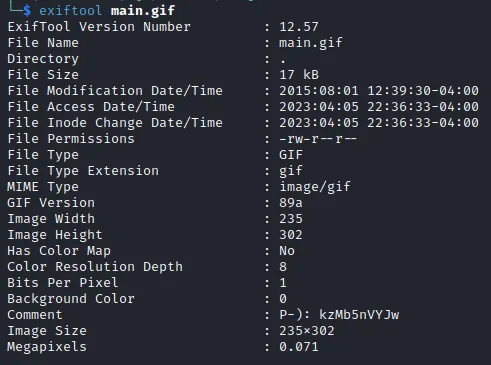Click the Image Width value 235
This screenshot has width=491, height=365.
click(x=291, y=219)
